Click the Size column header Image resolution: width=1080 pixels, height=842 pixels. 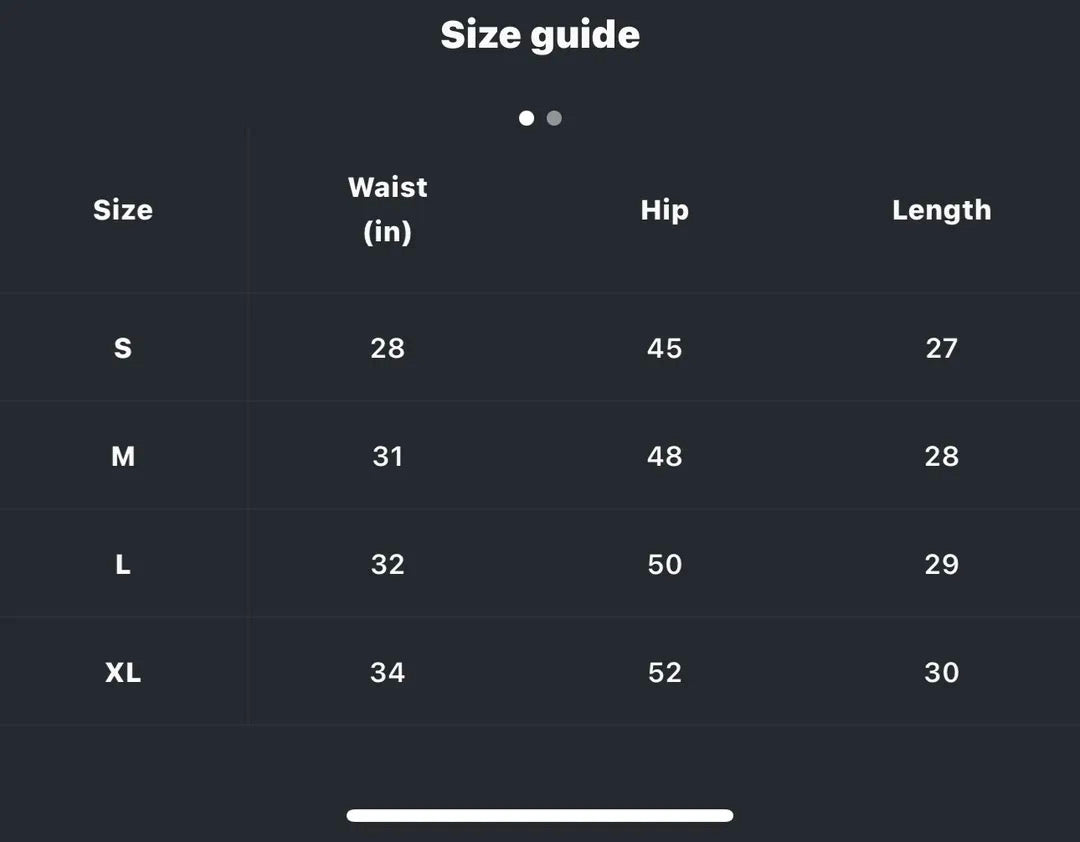coord(123,210)
